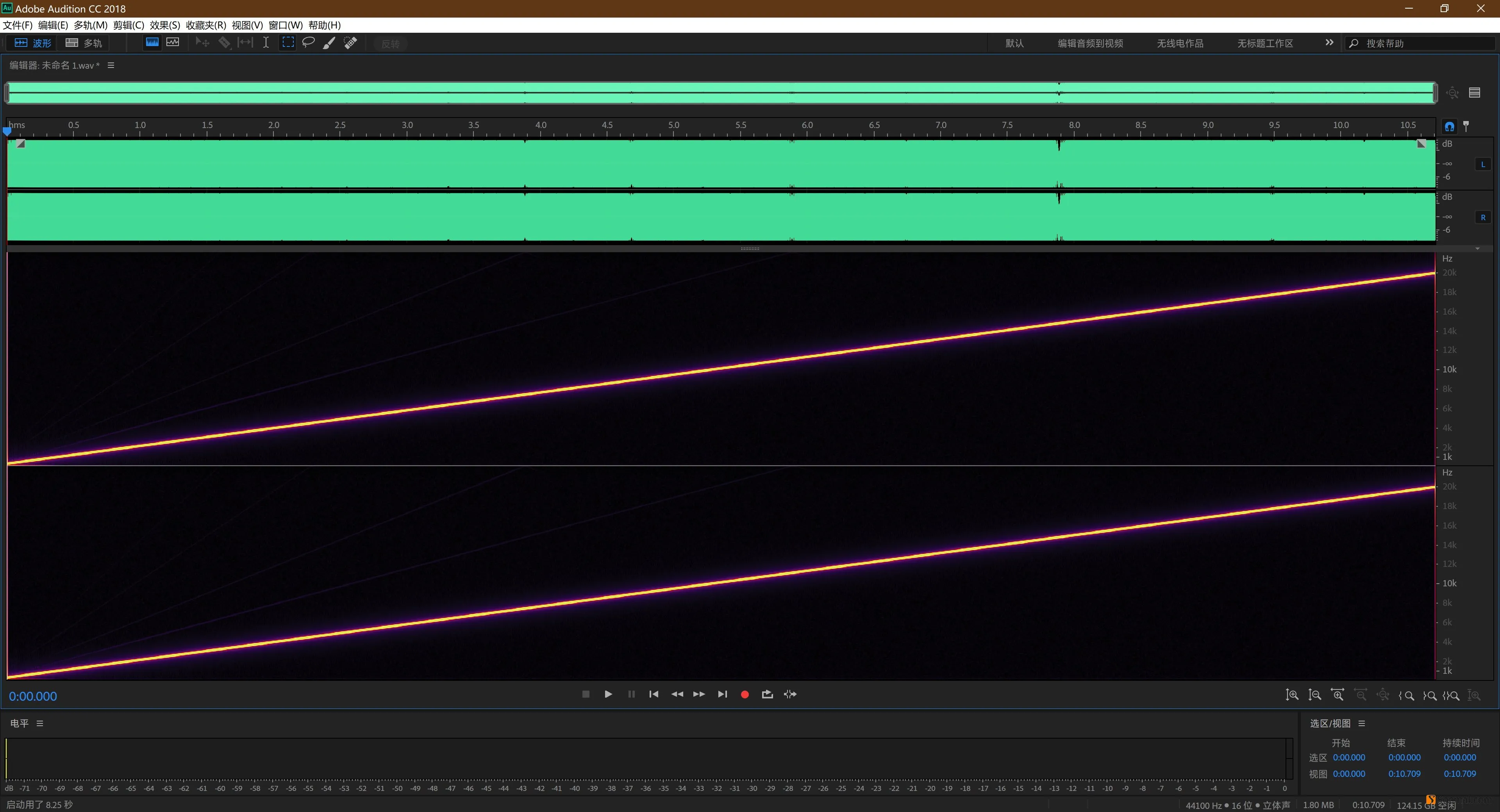
Task: Toggle the spectral frequency display
Action: click(152, 43)
